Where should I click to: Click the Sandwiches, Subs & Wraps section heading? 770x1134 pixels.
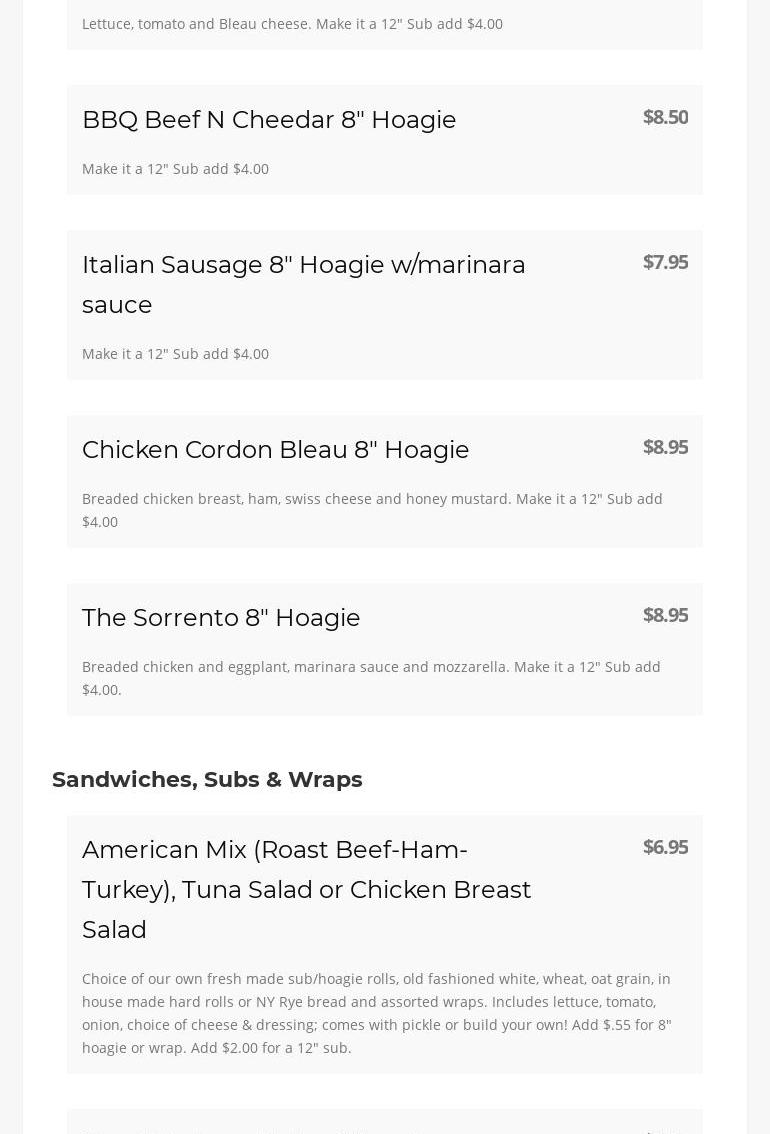(x=207, y=780)
